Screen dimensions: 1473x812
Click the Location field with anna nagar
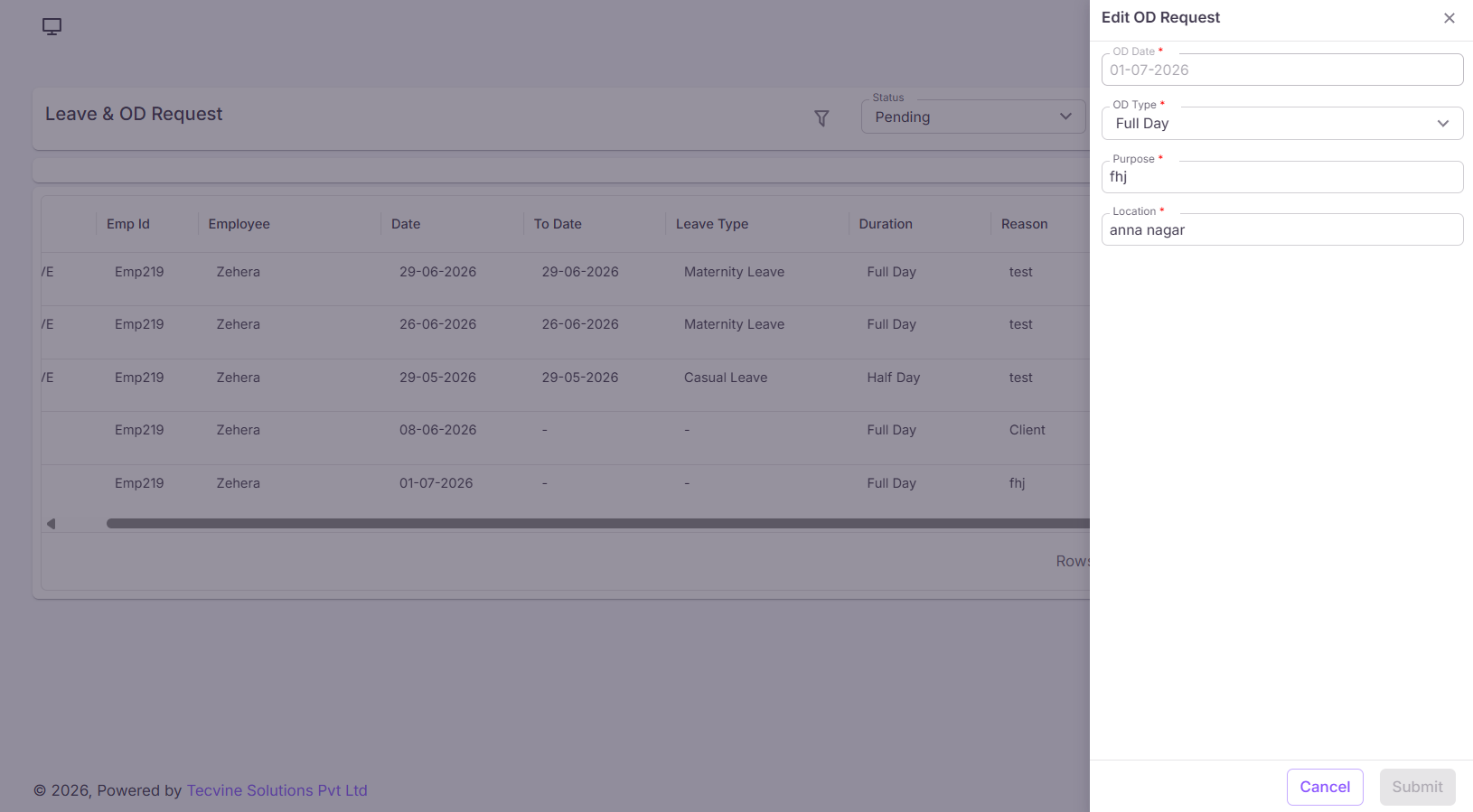(x=1281, y=229)
